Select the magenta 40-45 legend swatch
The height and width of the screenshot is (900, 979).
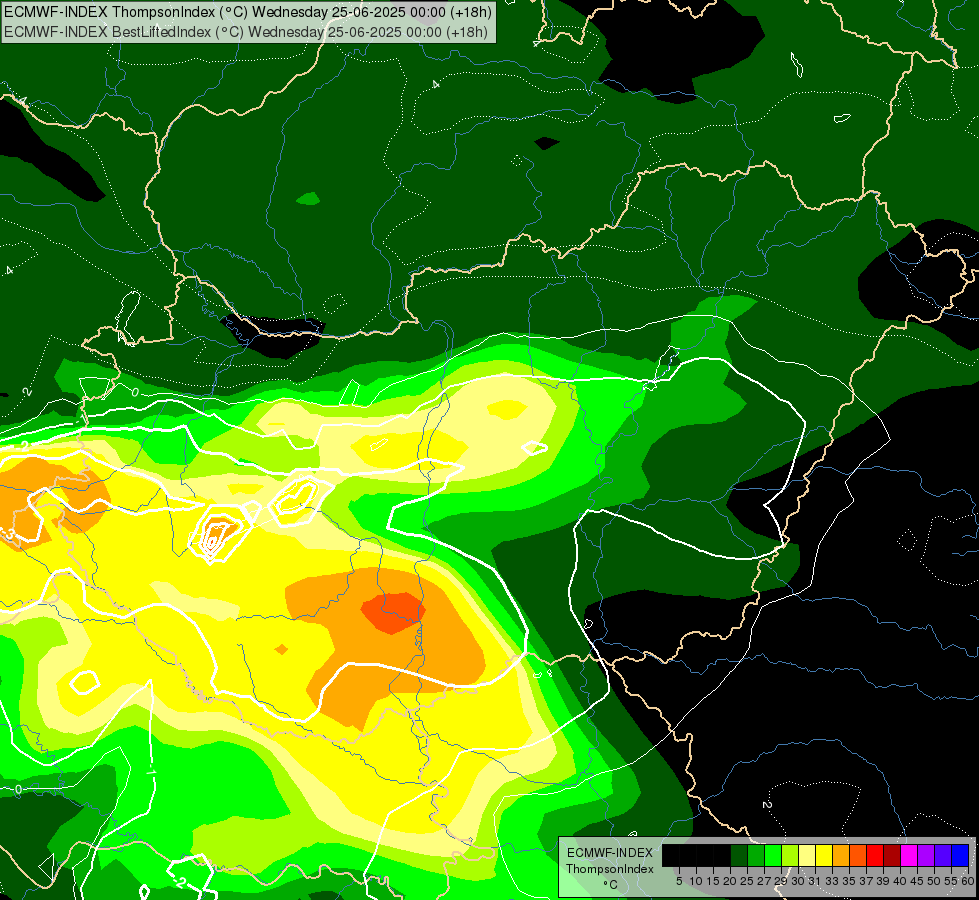pos(909,855)
